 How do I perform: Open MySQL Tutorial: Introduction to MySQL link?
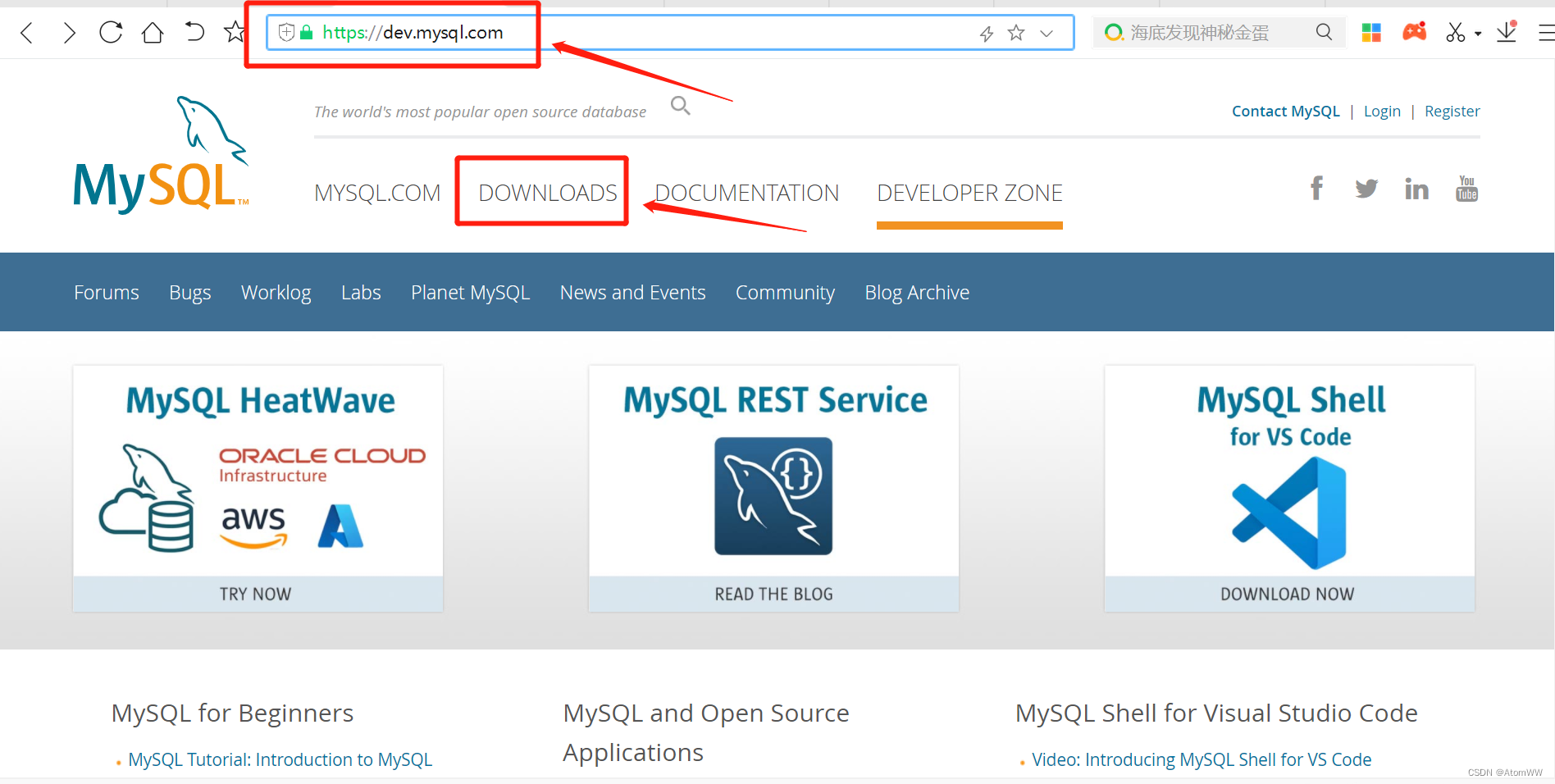[280, 760]
